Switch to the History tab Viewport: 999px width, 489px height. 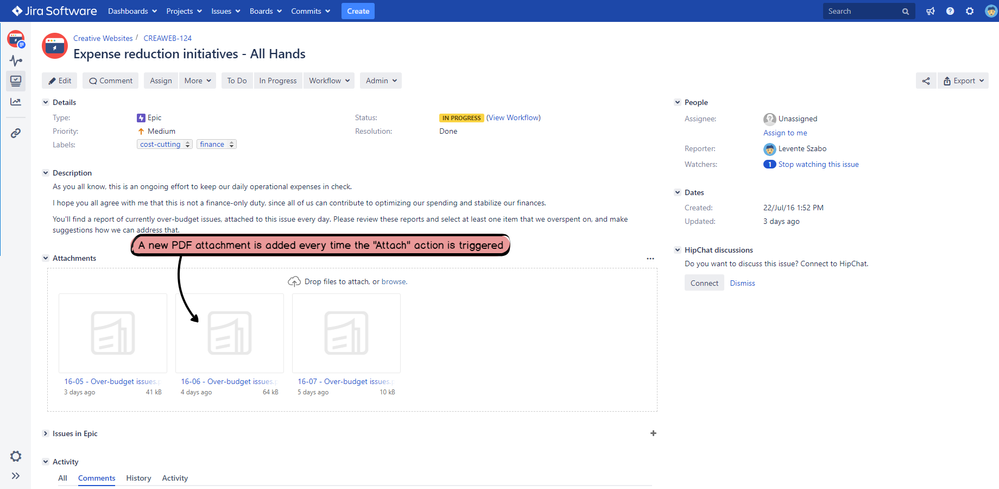tap(138, 478)
